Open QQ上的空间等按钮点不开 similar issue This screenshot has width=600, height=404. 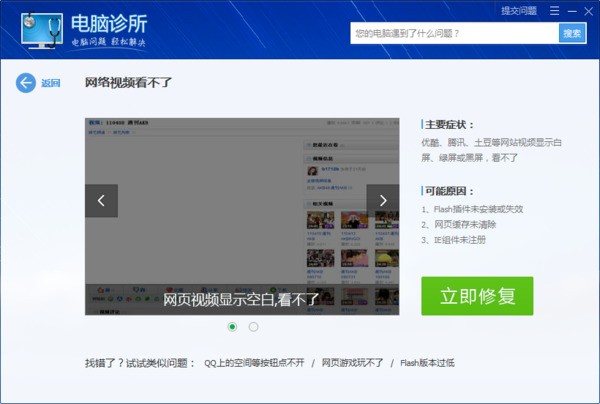(x=254, y=363)
